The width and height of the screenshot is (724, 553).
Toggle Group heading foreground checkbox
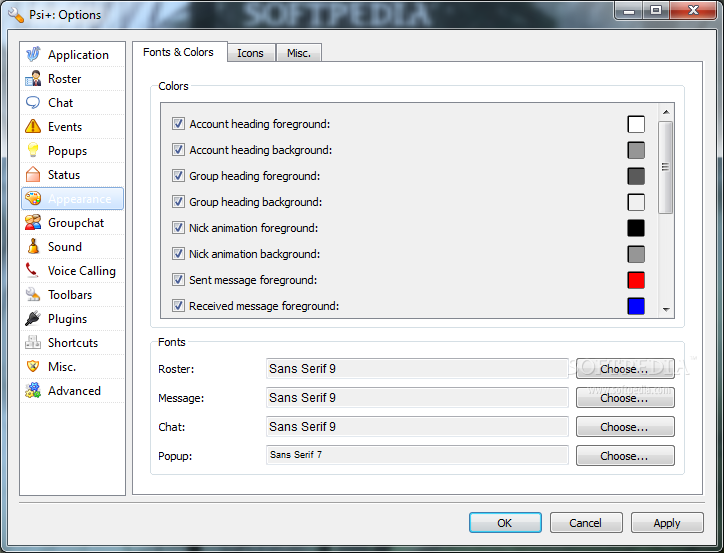(x=178, y=175)
